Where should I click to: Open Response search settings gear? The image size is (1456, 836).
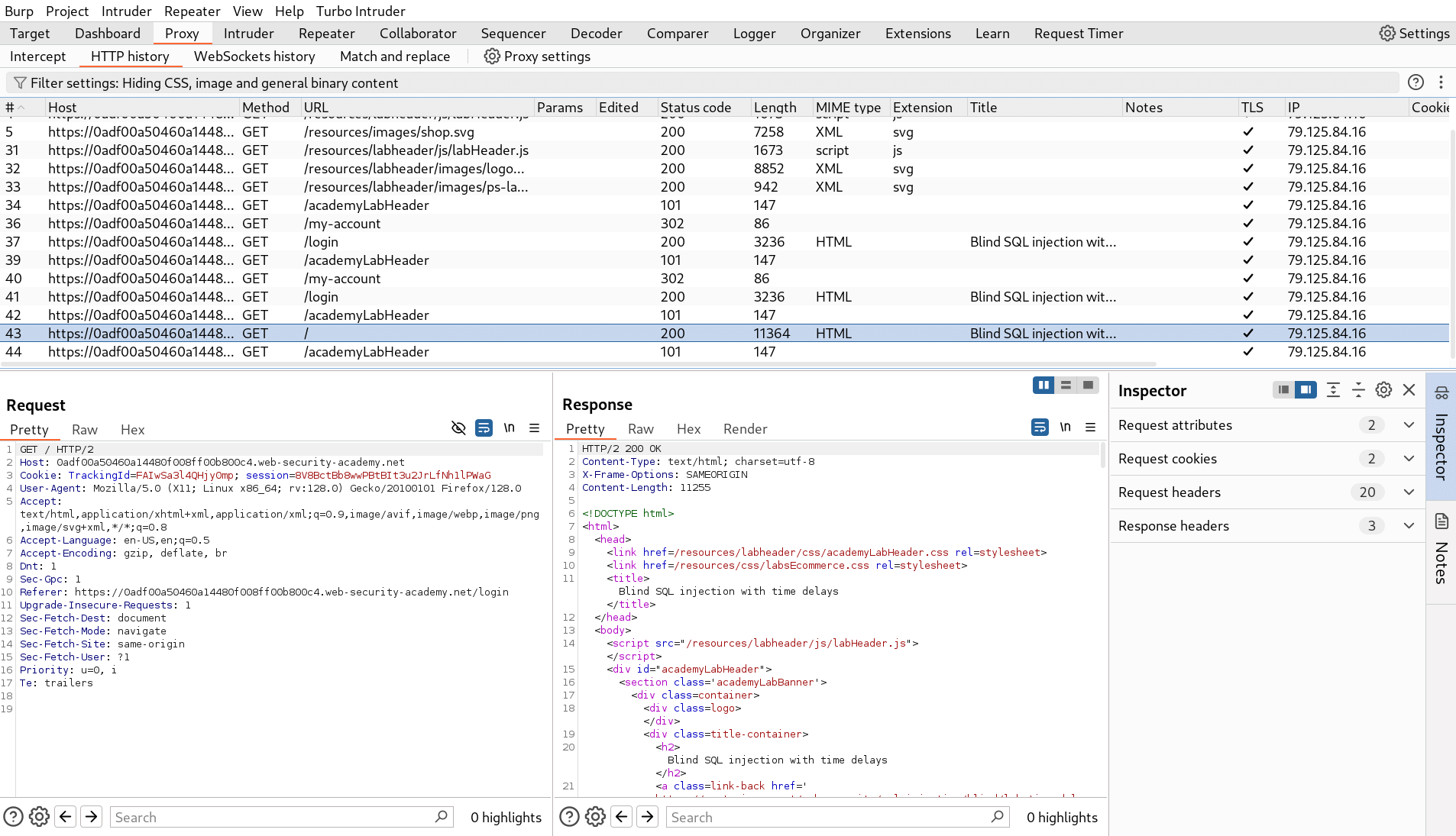pos(595,817)
